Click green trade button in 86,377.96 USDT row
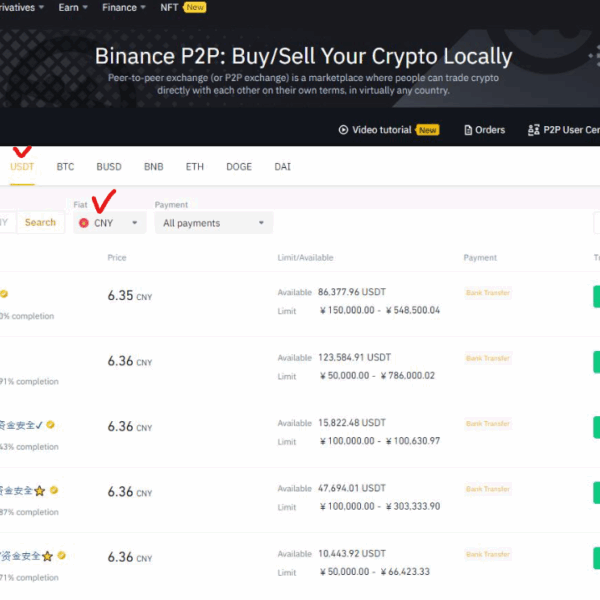The image size is (600, 600). tap(597, 297)
